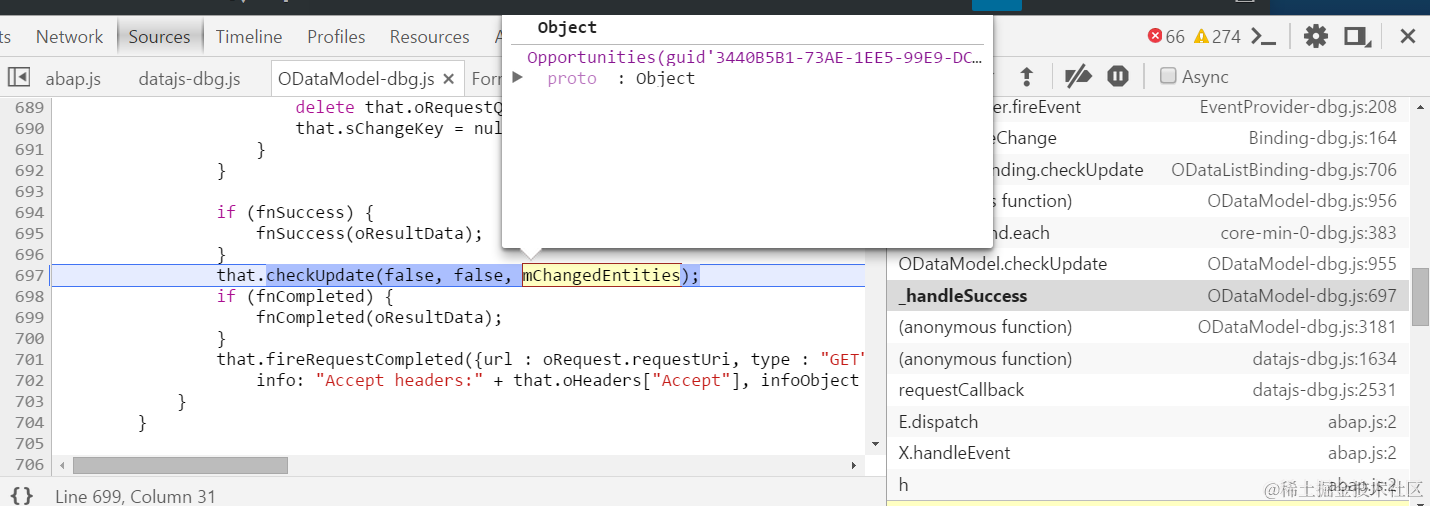This screenshot has width=1430, height=506.
Task: Select E.dispatch call stack frame
Action: point(1148,422)
